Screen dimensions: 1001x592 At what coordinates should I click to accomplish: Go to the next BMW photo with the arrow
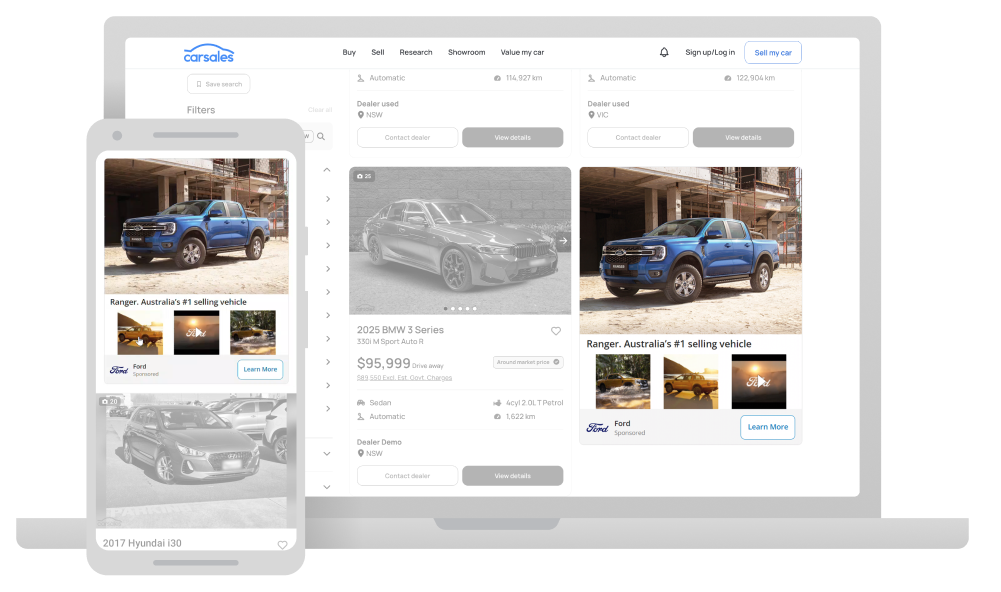[x=563, y=241]
